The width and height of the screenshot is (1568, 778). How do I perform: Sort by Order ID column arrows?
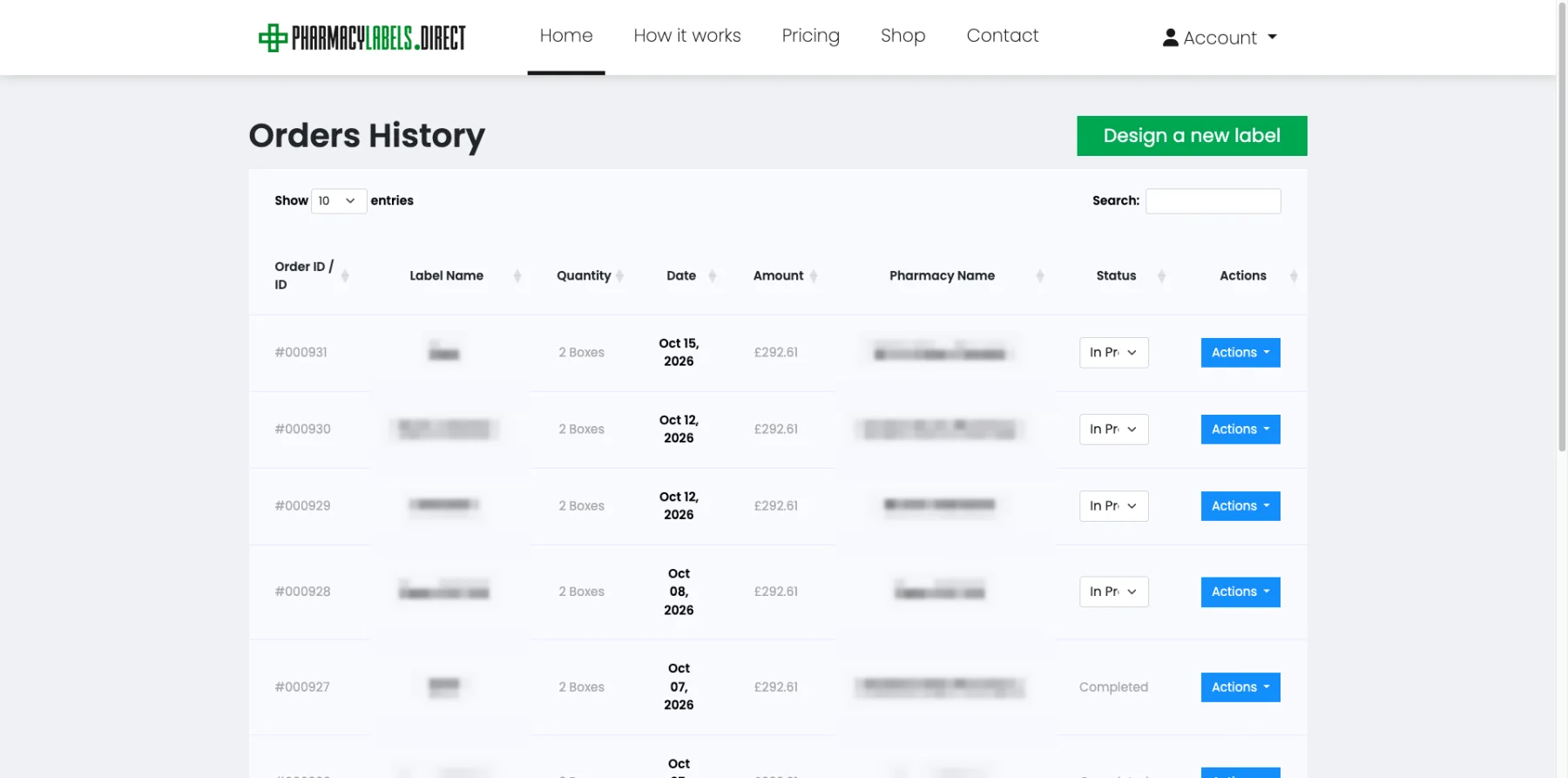point(345,276)
